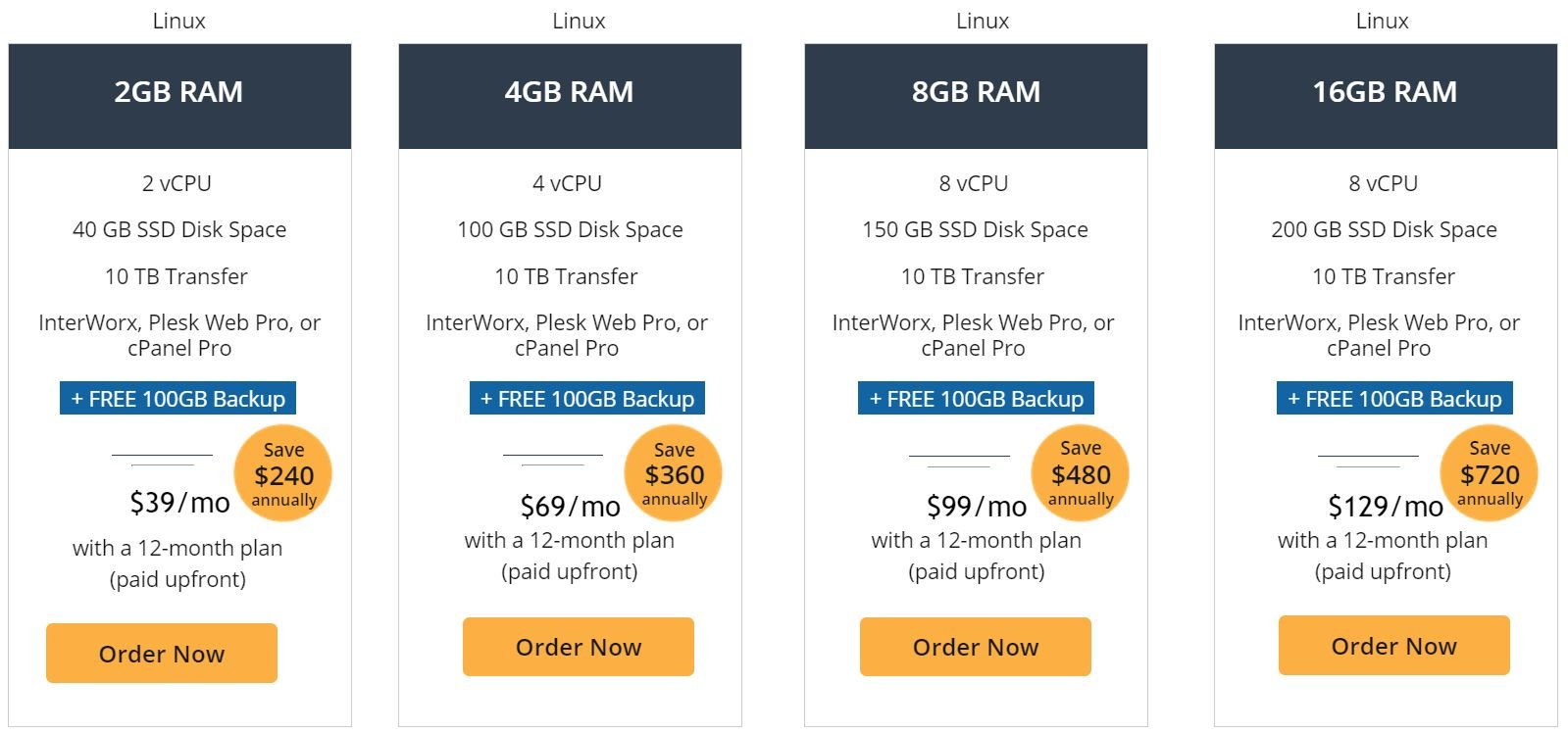Select the 2GB RAM plan header
This screenshot has height=733, width=1568.
(x=179, y=96)
